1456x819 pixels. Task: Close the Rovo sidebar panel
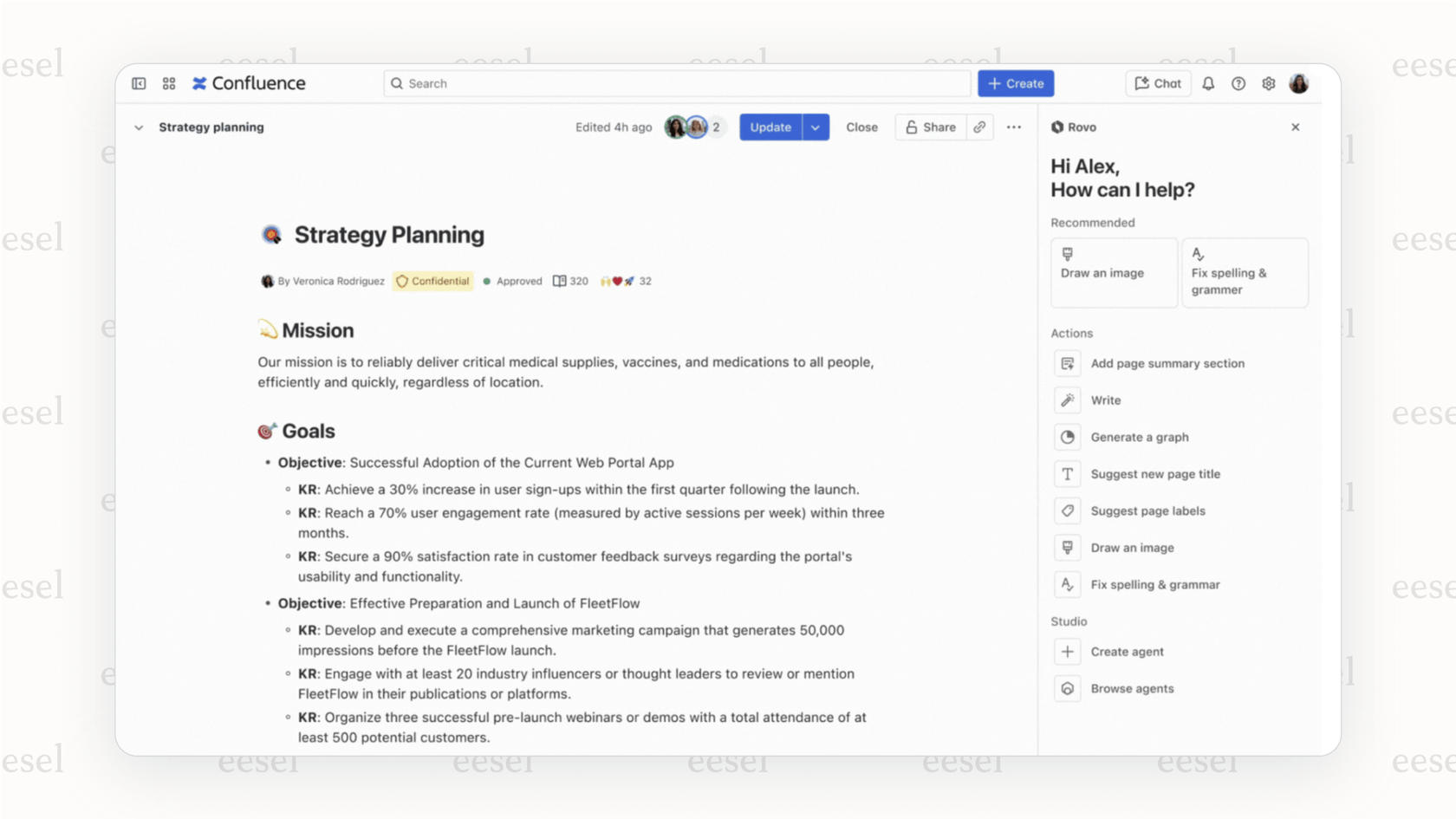click(1296, 127)
